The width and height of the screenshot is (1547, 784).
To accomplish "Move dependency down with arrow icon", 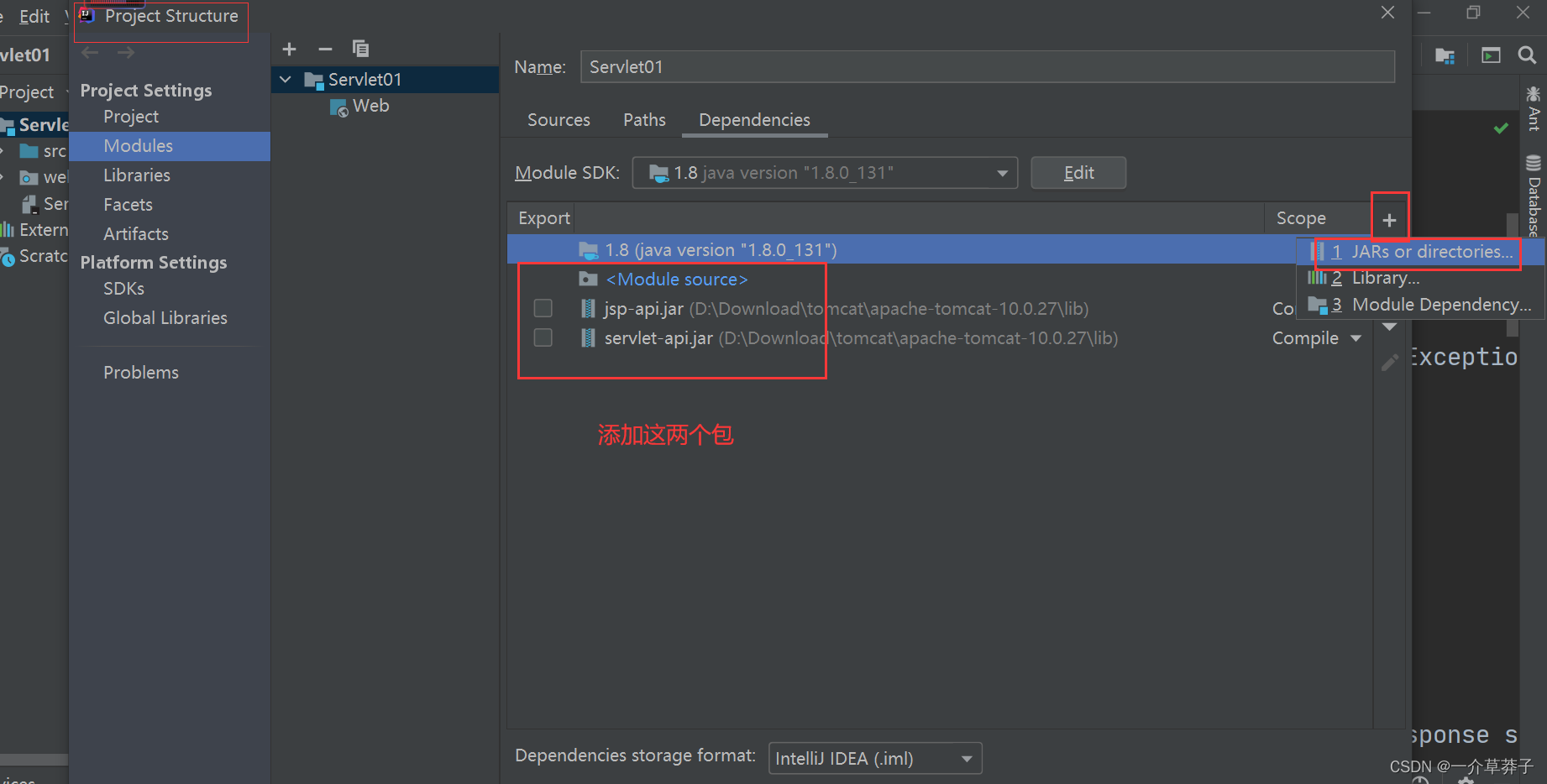I will [x=1390, y=327].
